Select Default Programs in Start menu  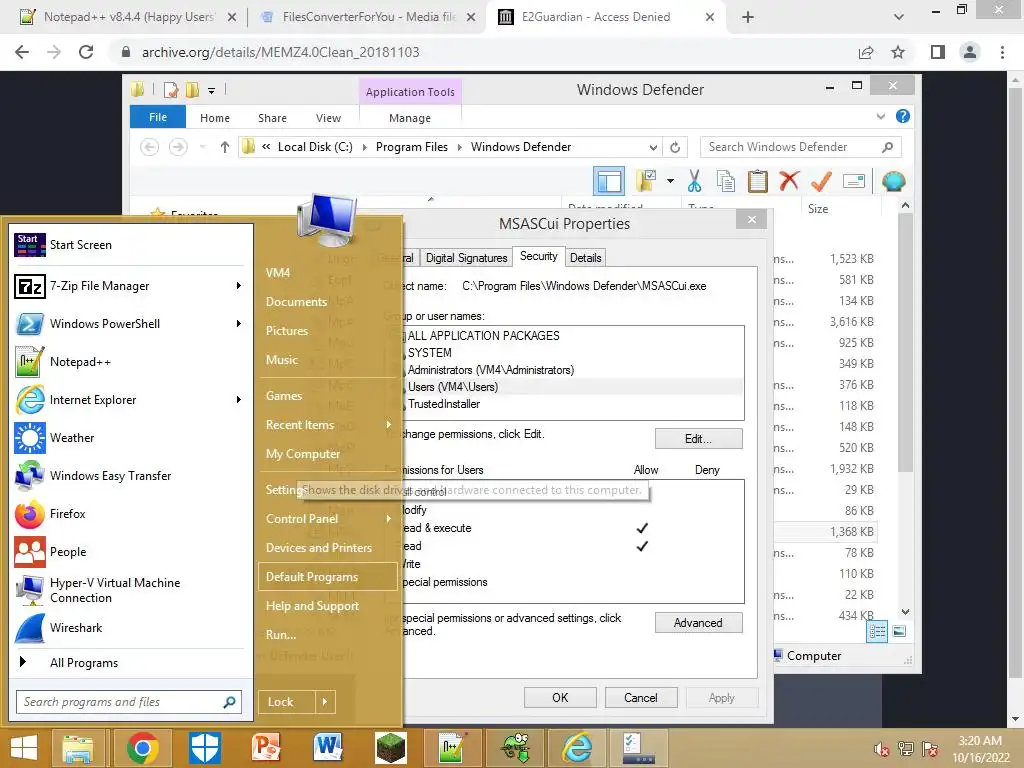(328, 577)
